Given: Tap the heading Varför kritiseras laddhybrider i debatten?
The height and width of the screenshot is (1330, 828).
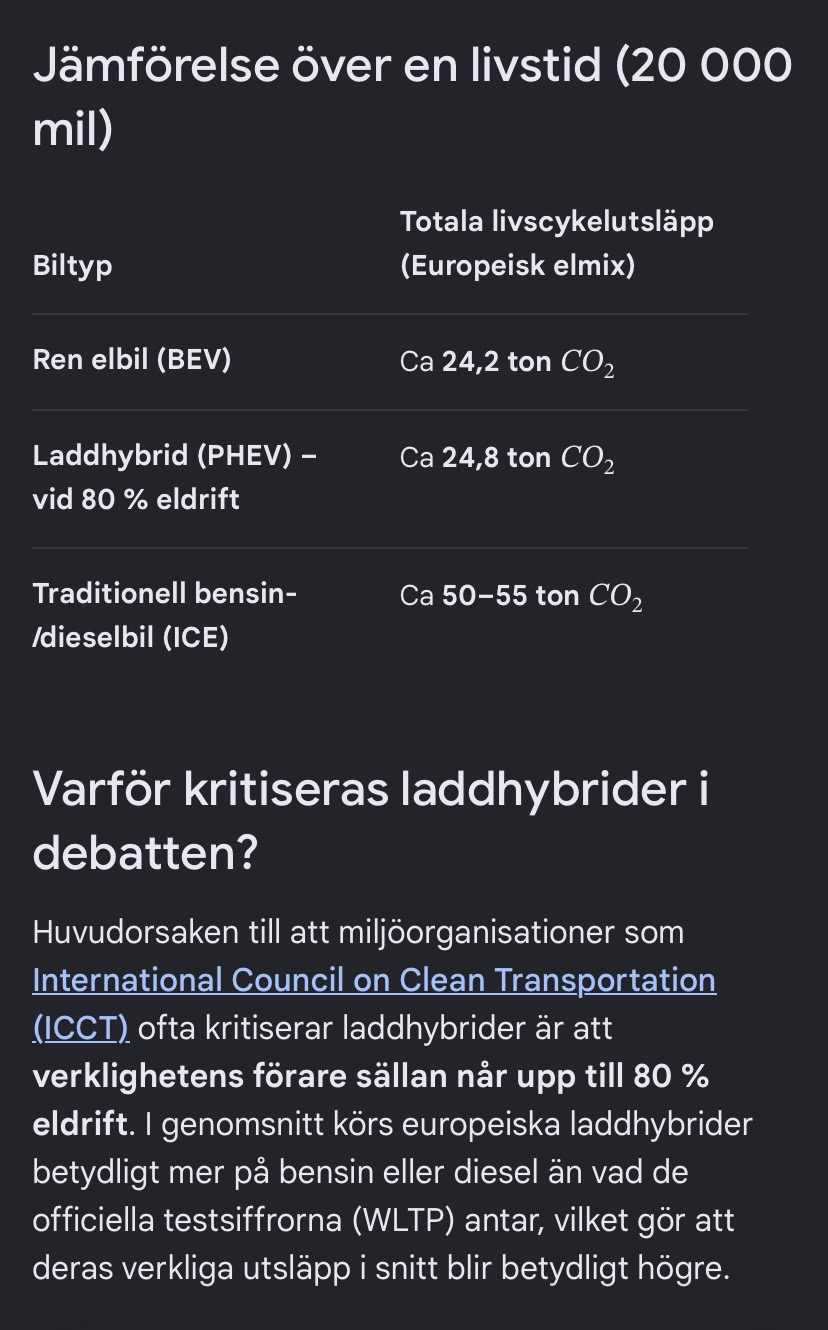Looking at the screenshot, I should point(371,821).
